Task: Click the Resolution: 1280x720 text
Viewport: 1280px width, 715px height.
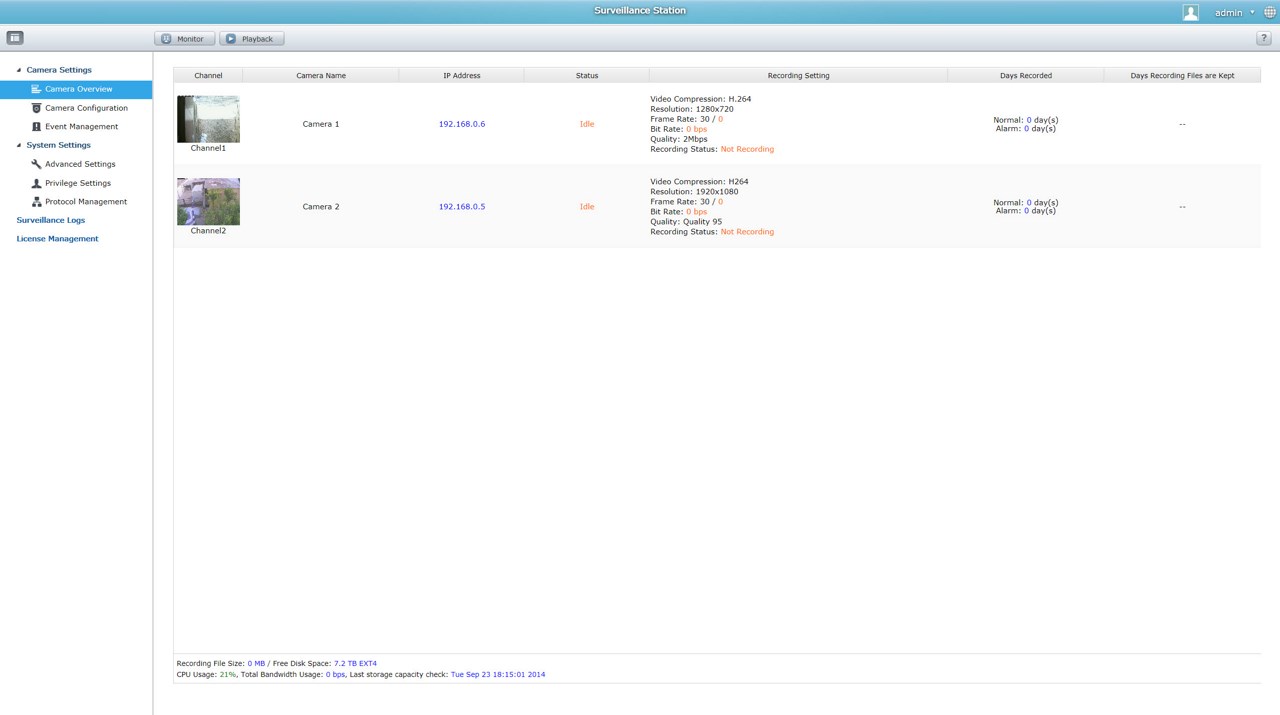Action: (x=692, y=109)
